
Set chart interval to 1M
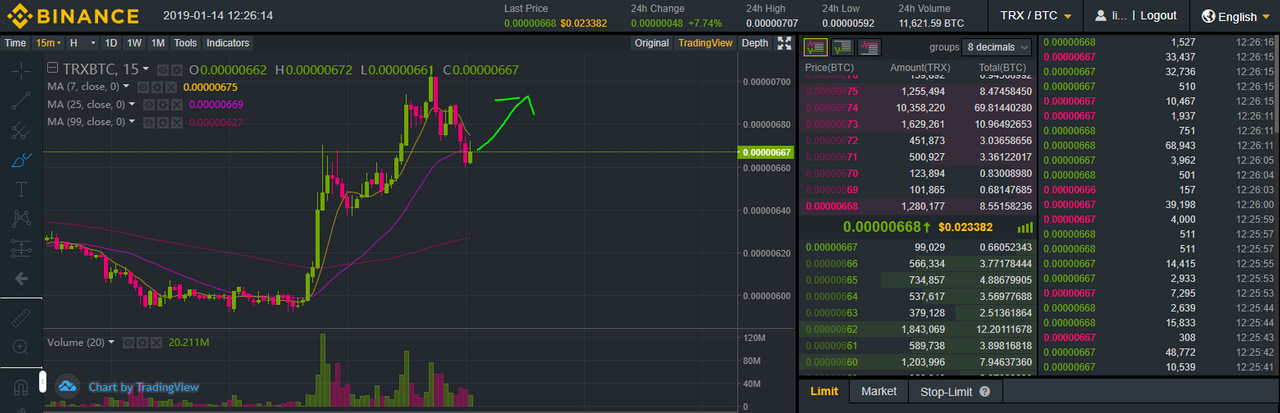click(x=158, y=43)
